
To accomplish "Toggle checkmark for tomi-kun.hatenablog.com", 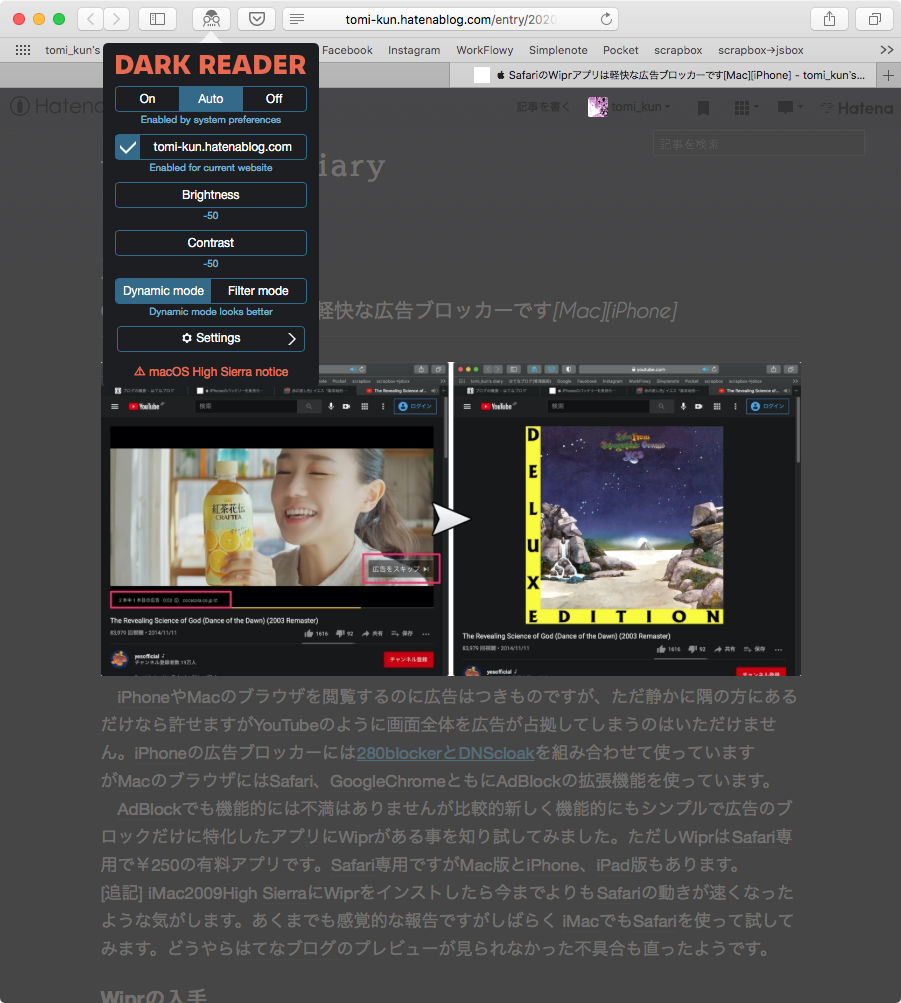I will (128, 147).
